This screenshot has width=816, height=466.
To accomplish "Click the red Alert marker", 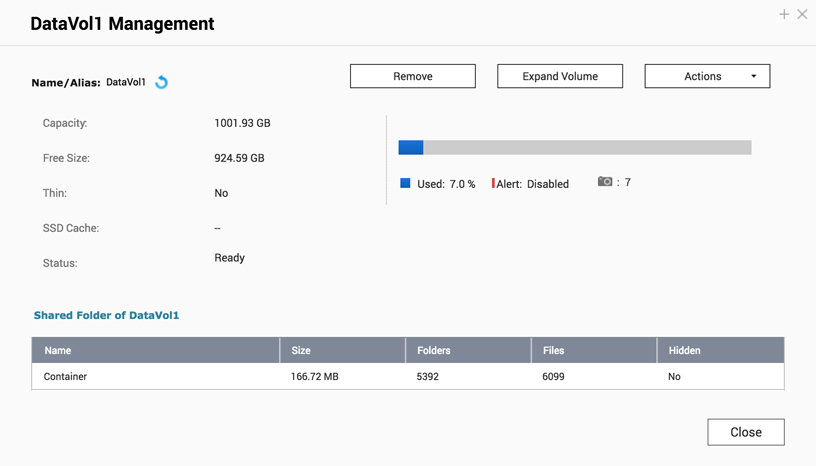I will pos(493,183).
